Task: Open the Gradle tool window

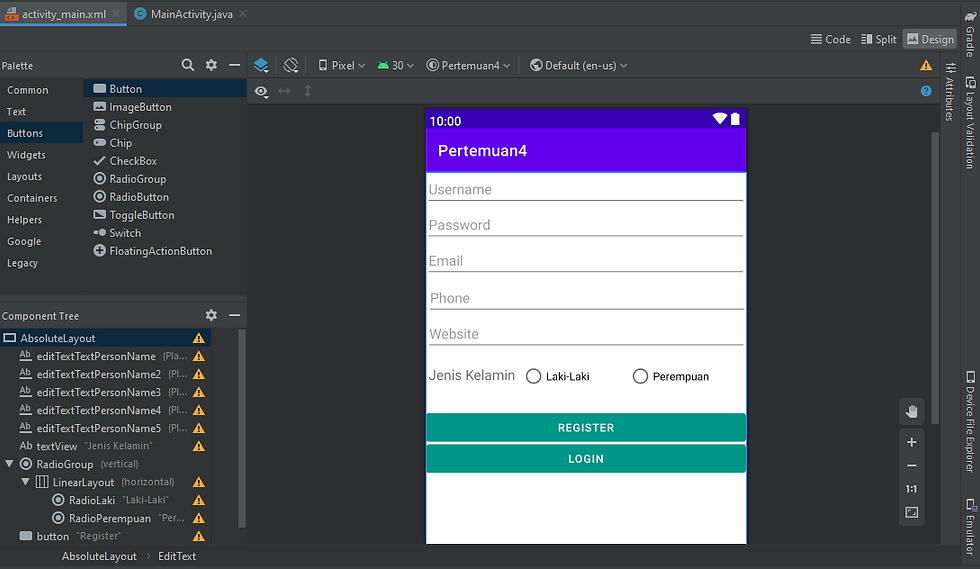Action: pyautogui.click(x=970, y=33)
